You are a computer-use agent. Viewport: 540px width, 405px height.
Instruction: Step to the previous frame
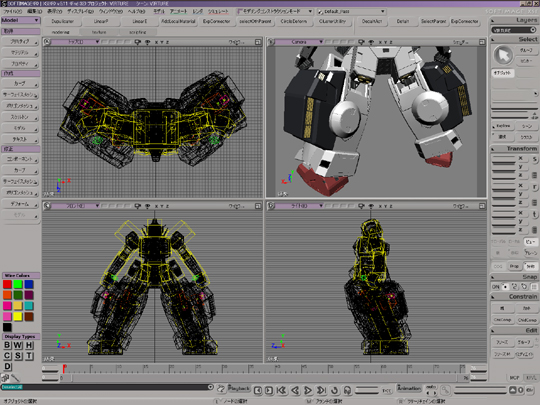click(x=258, y=390)
